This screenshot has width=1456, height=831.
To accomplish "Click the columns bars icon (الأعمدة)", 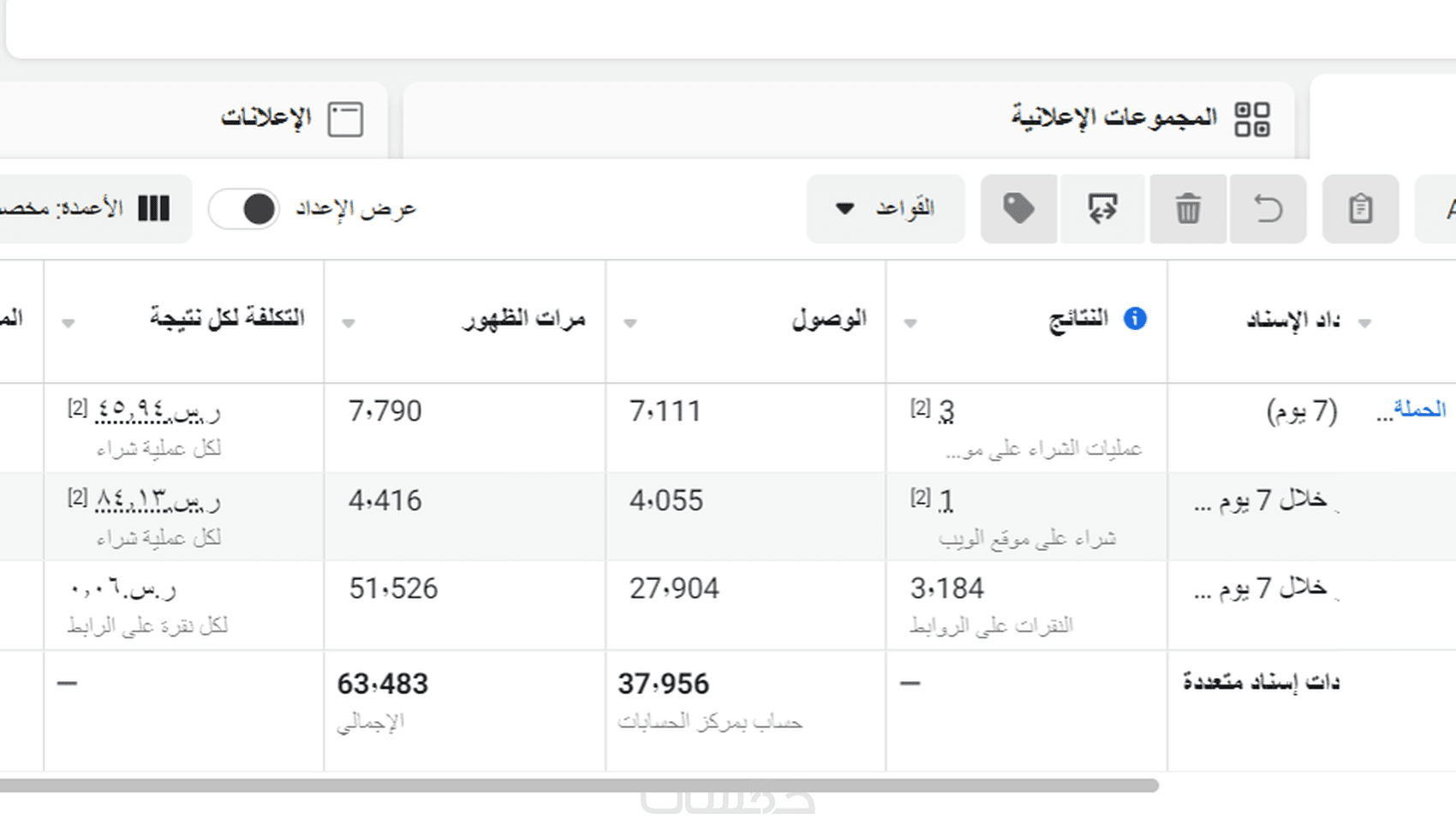I will tap(154, 208).
